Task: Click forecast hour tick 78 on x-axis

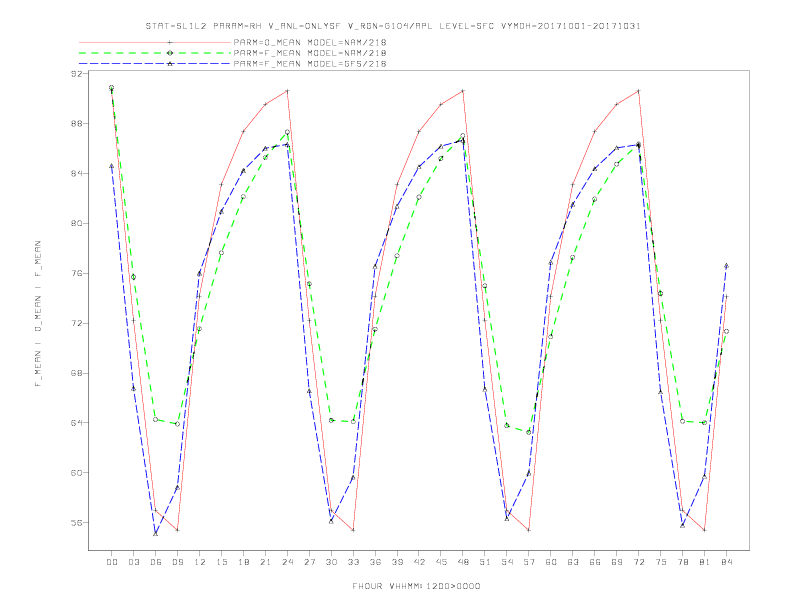Action: (x=682, y=562)
